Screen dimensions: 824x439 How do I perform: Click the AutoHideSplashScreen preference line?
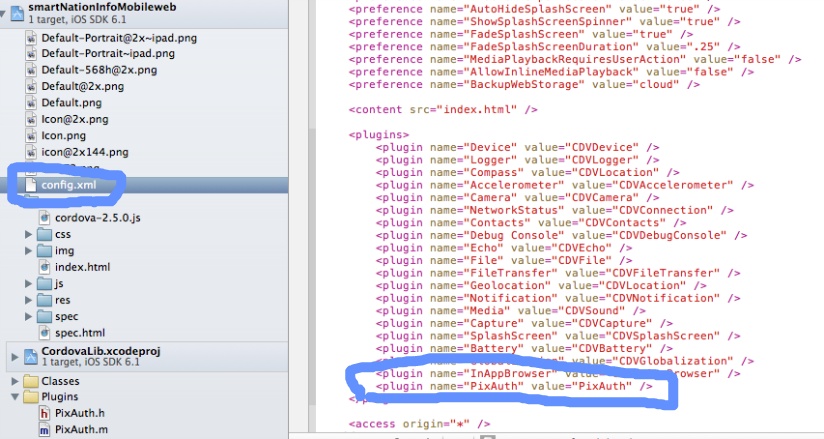click(534, 9)
